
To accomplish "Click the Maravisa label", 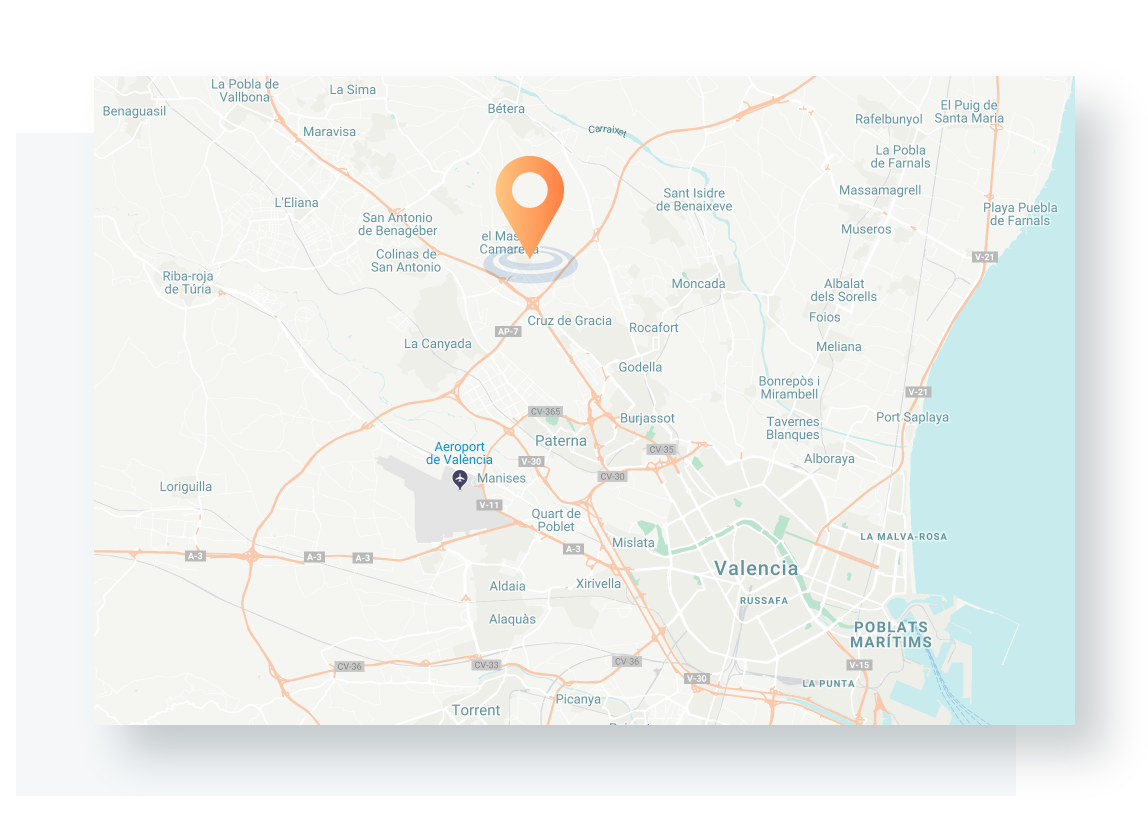I will coord(329,132).
